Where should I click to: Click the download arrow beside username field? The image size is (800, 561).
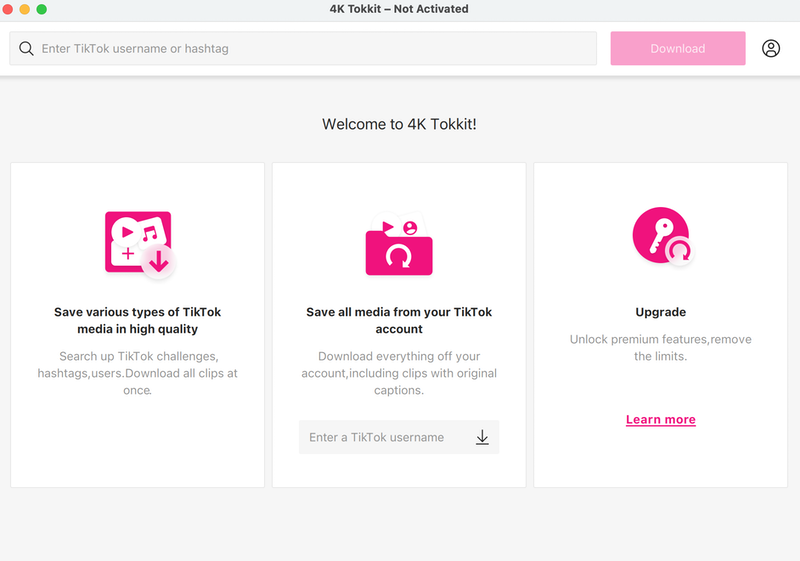click(x=482, y=437)
